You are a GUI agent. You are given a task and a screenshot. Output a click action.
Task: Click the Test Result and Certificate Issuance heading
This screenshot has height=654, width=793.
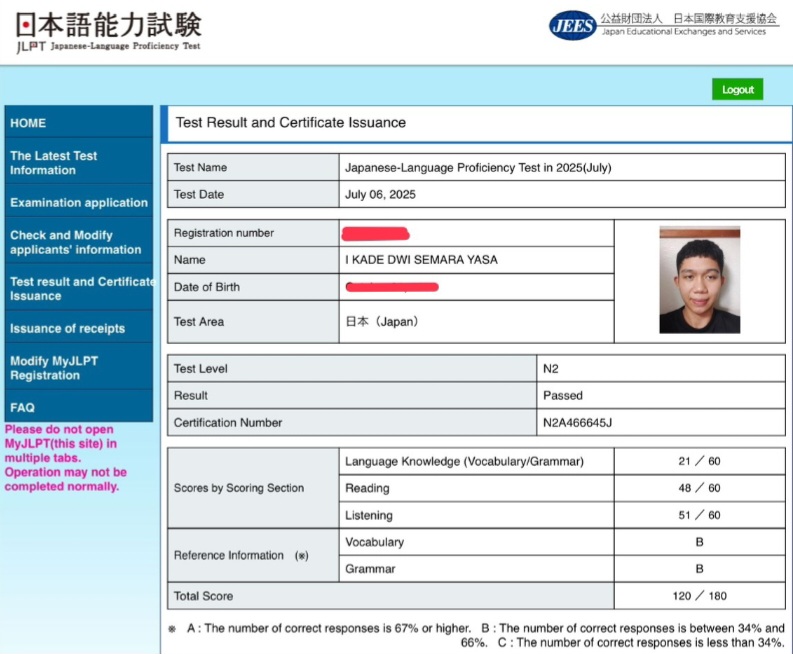click(x=290, y=122)
